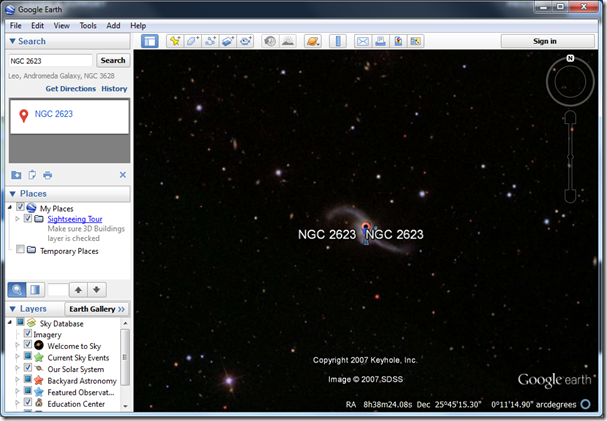
Task: Click the Places panel search magnifier icon
Action: click(x=17, y=289)
